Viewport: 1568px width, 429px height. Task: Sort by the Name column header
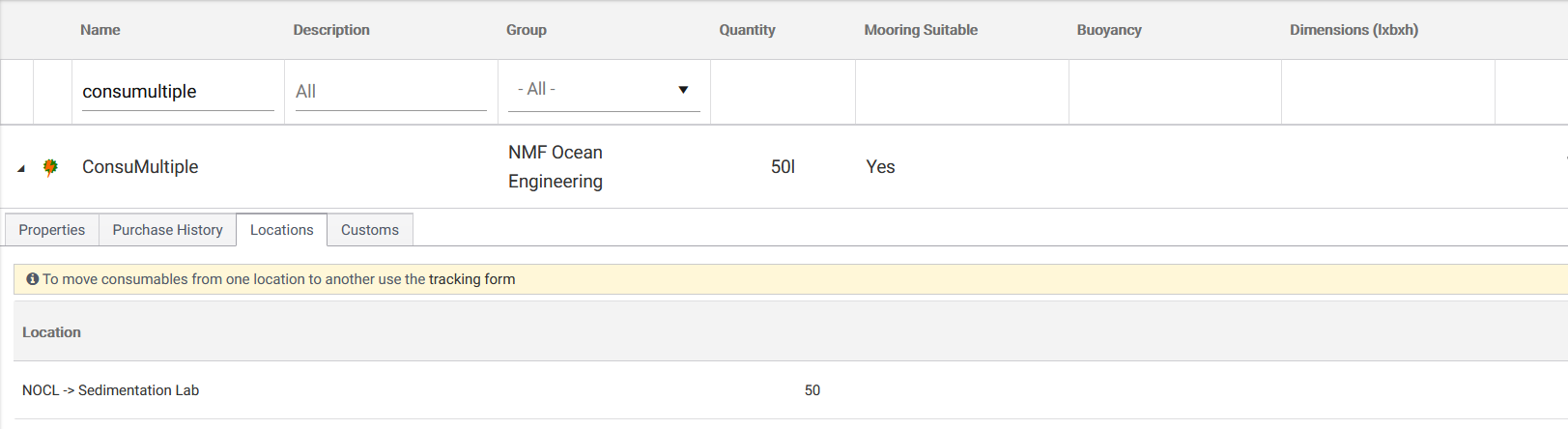(x=100, y=30)
